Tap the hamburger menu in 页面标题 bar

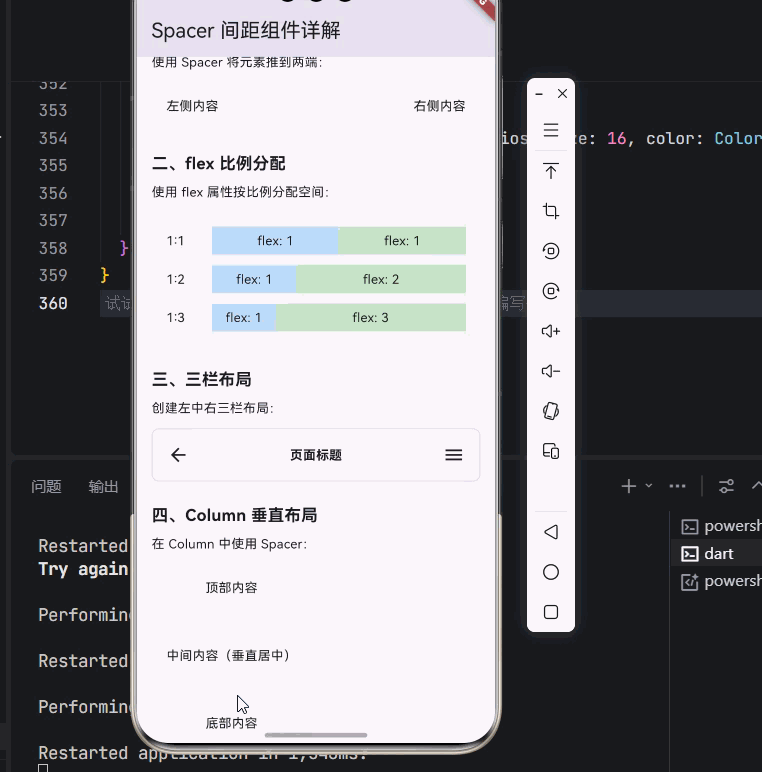point(453,455)
